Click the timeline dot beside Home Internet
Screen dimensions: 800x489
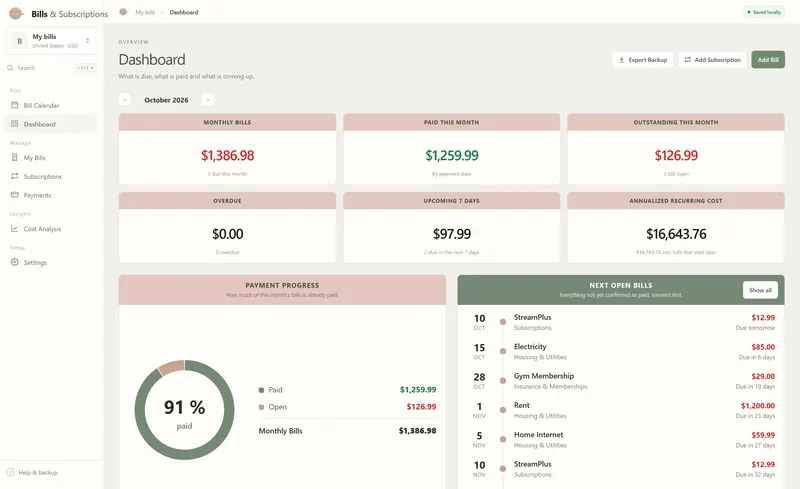click(x=503, y=439)
